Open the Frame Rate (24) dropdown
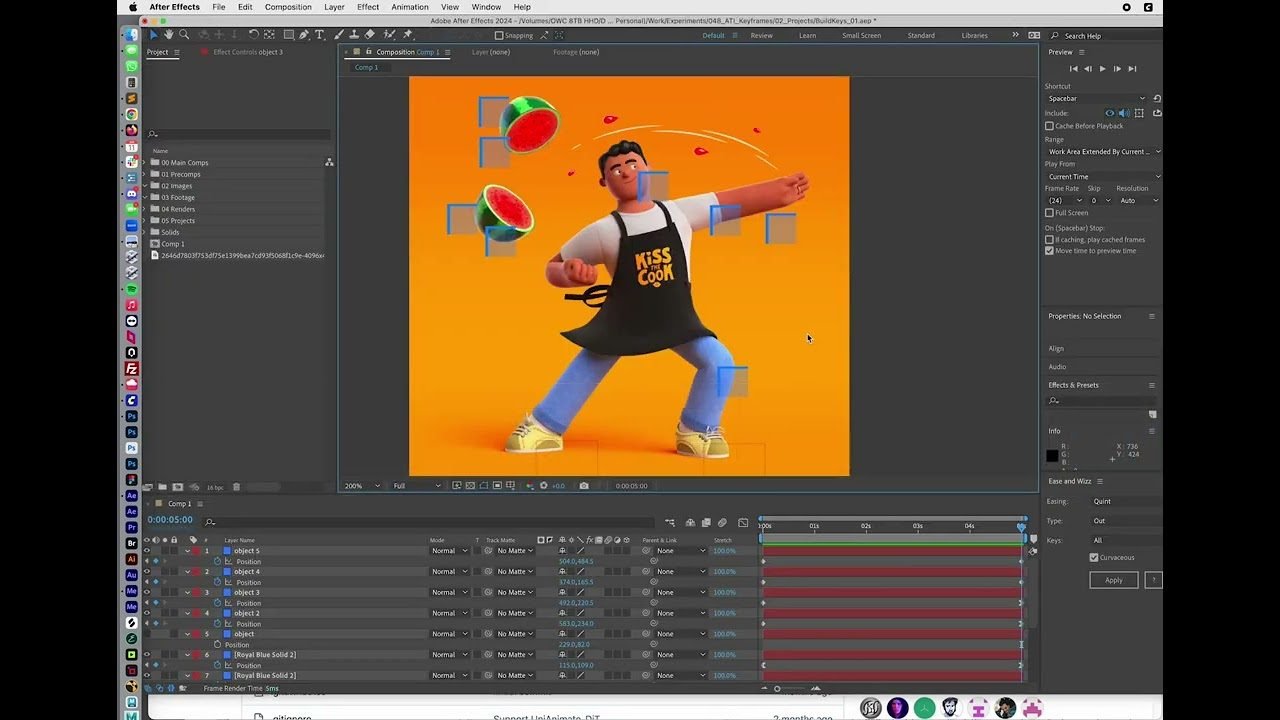 click(x=1063, y=200)
